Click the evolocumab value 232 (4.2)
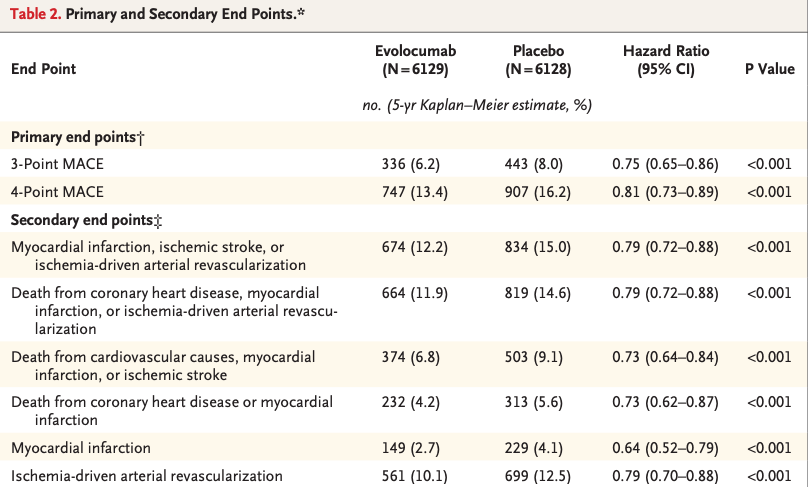Image resolution: width=808 pixels, height=487 pixels. [x=411, y=403]
